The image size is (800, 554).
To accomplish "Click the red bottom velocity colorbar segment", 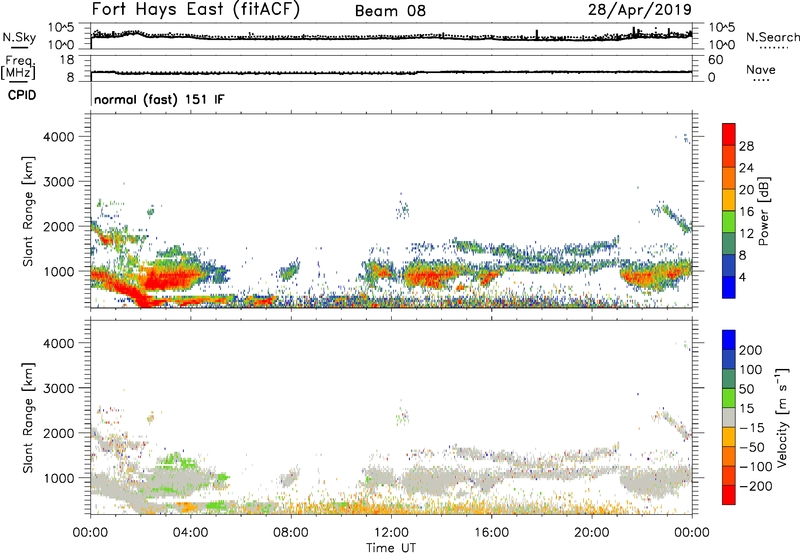I will (x=729, y=495).
